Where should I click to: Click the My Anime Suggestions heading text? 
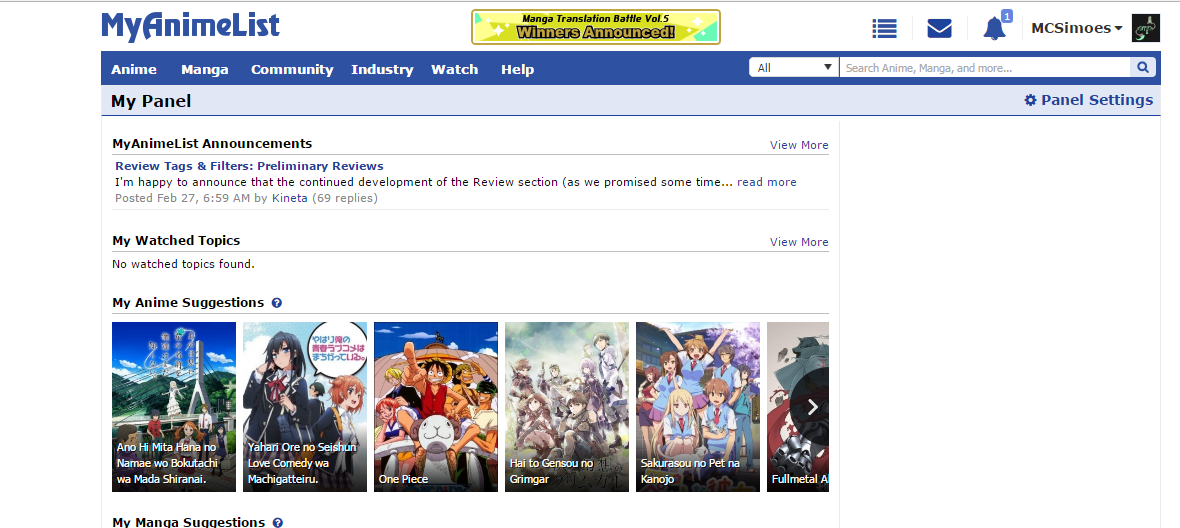click(188, 303)
